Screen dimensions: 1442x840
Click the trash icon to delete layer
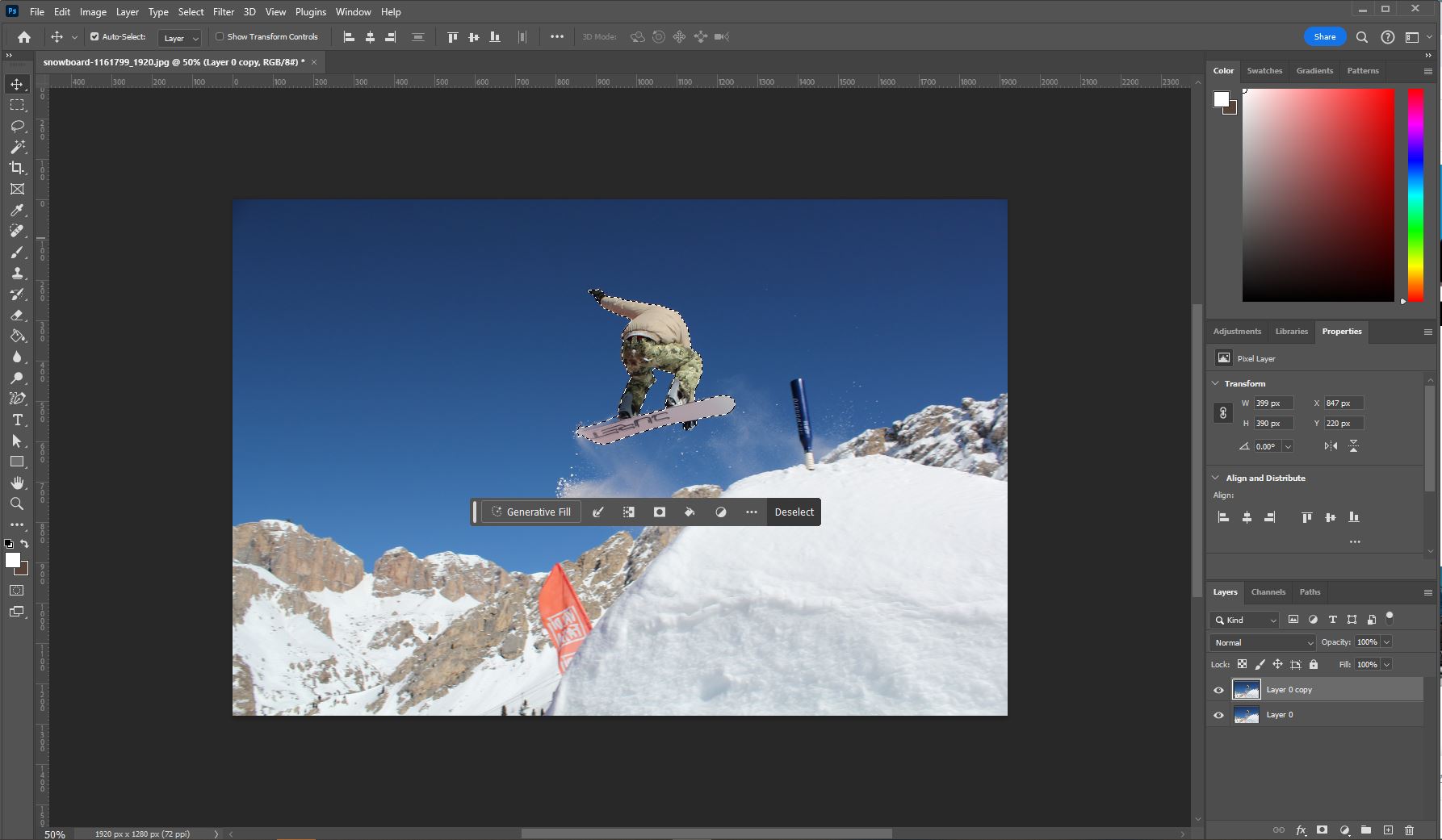tap(1410, 830)
